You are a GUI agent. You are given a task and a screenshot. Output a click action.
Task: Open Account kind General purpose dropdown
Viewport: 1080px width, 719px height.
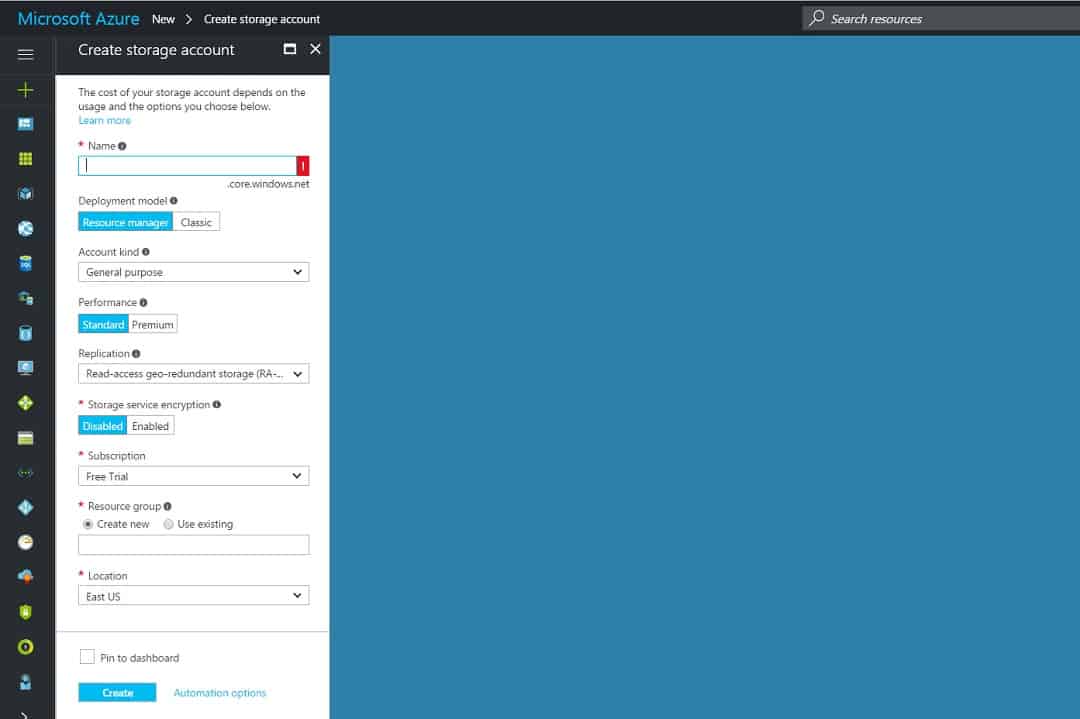click(x=194, y=272)
